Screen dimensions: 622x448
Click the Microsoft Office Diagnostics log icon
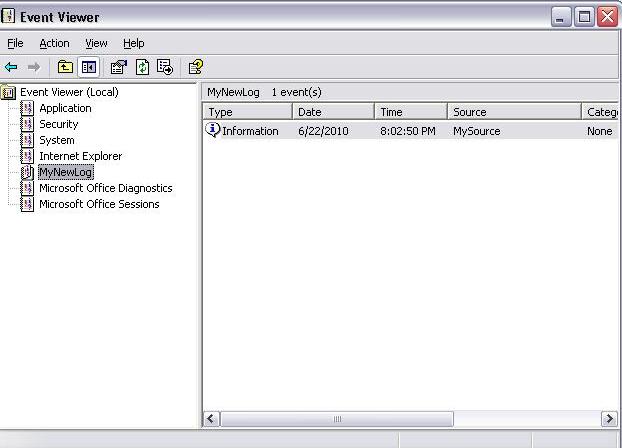(27, 188)
